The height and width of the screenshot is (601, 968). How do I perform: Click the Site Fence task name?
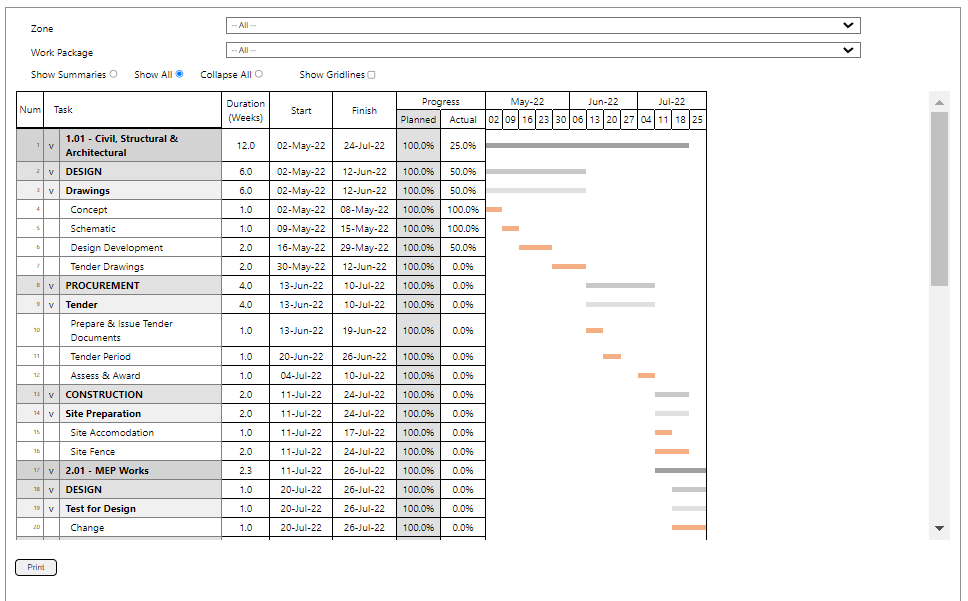tap(93, 452)
